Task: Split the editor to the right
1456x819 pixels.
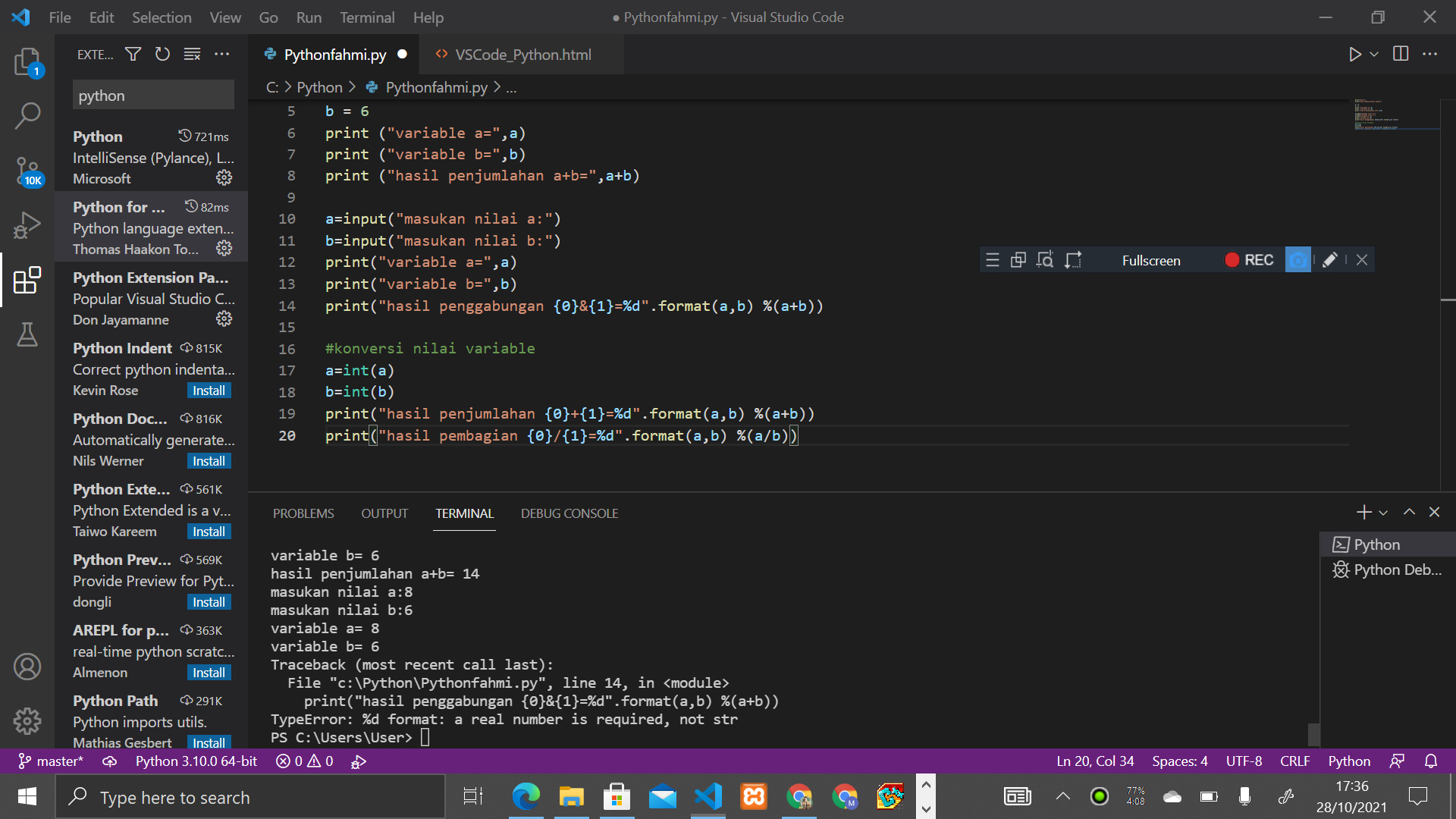Action: [x=1401, y=54]
